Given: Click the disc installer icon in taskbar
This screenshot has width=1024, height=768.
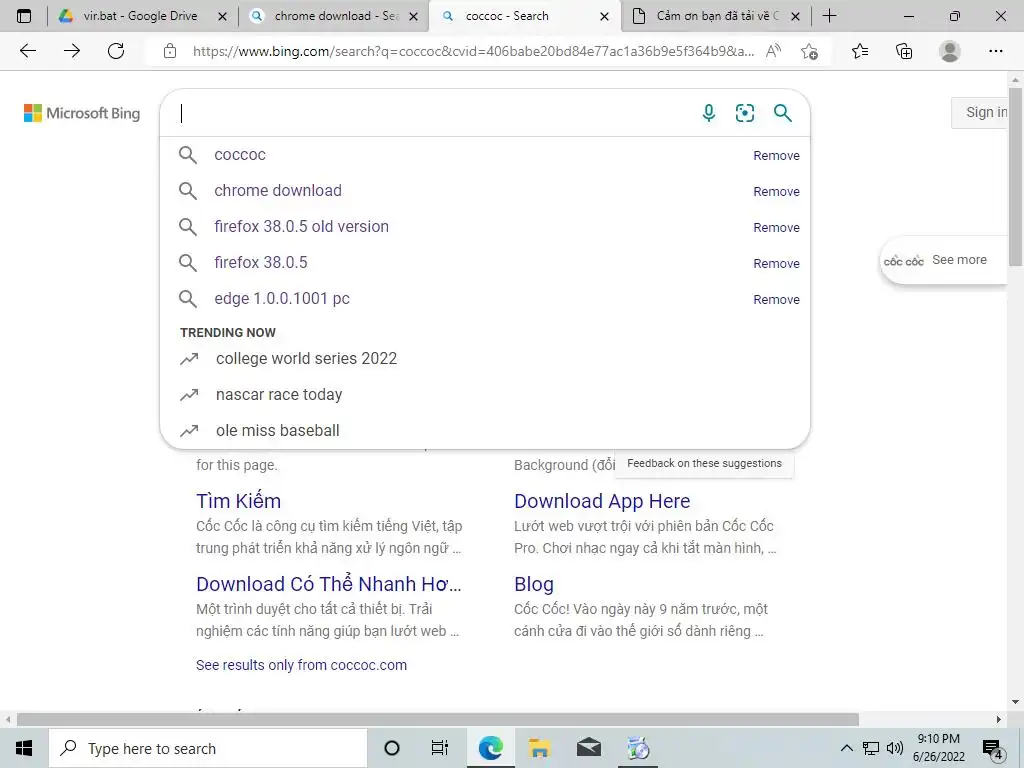Looking at the screenshot, I should click(x=638, y=748).
